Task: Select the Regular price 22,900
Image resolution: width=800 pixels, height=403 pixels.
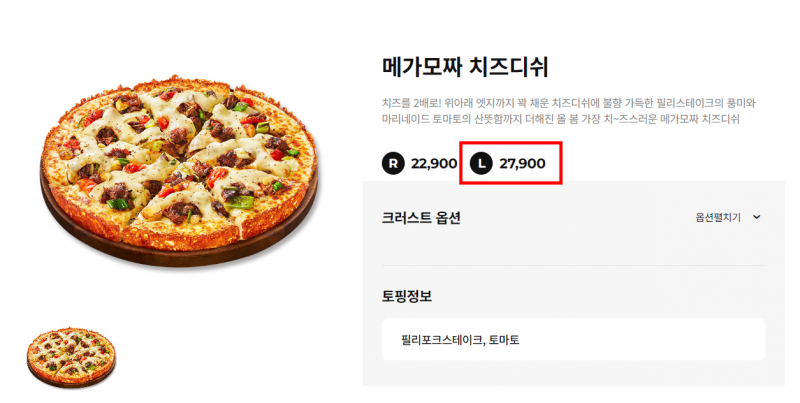Action: click(x=434, y=162)
